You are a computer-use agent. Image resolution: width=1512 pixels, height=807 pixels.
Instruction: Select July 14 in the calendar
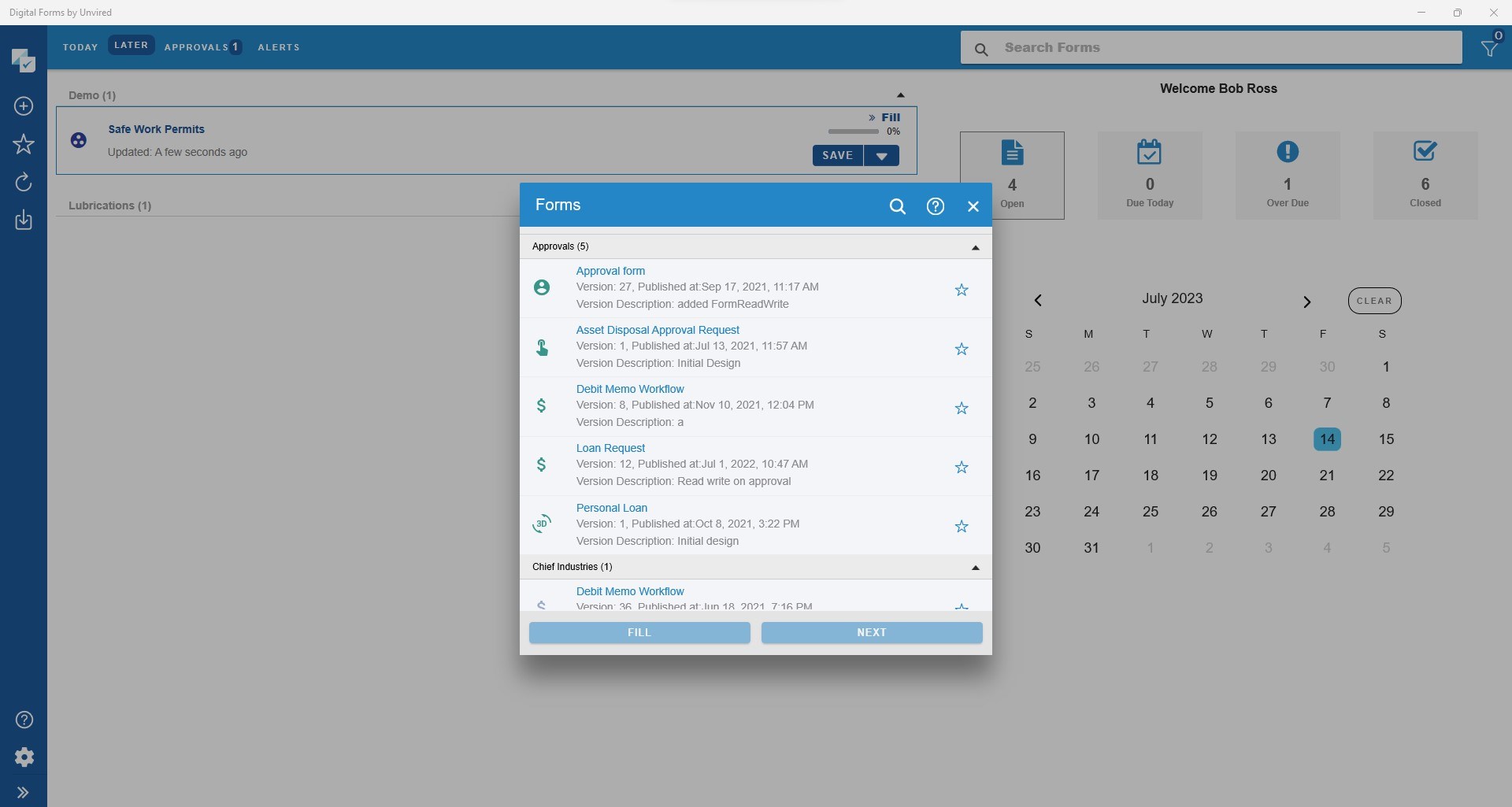coord(1327,439)
